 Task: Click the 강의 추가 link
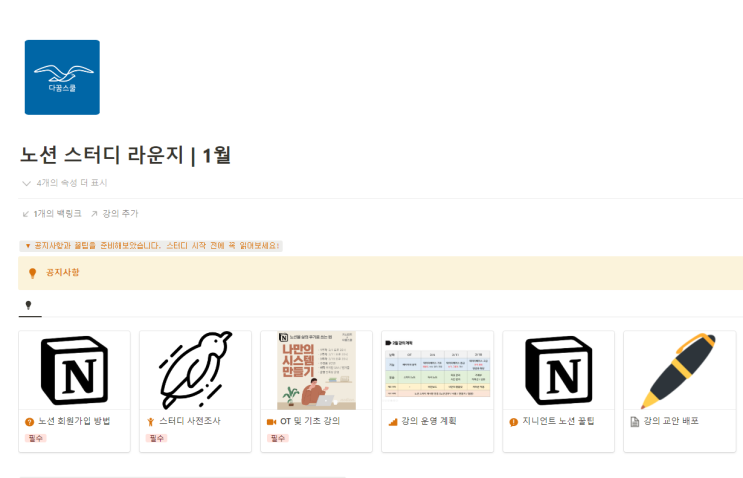pyautogui.click(x=115, y=214)
